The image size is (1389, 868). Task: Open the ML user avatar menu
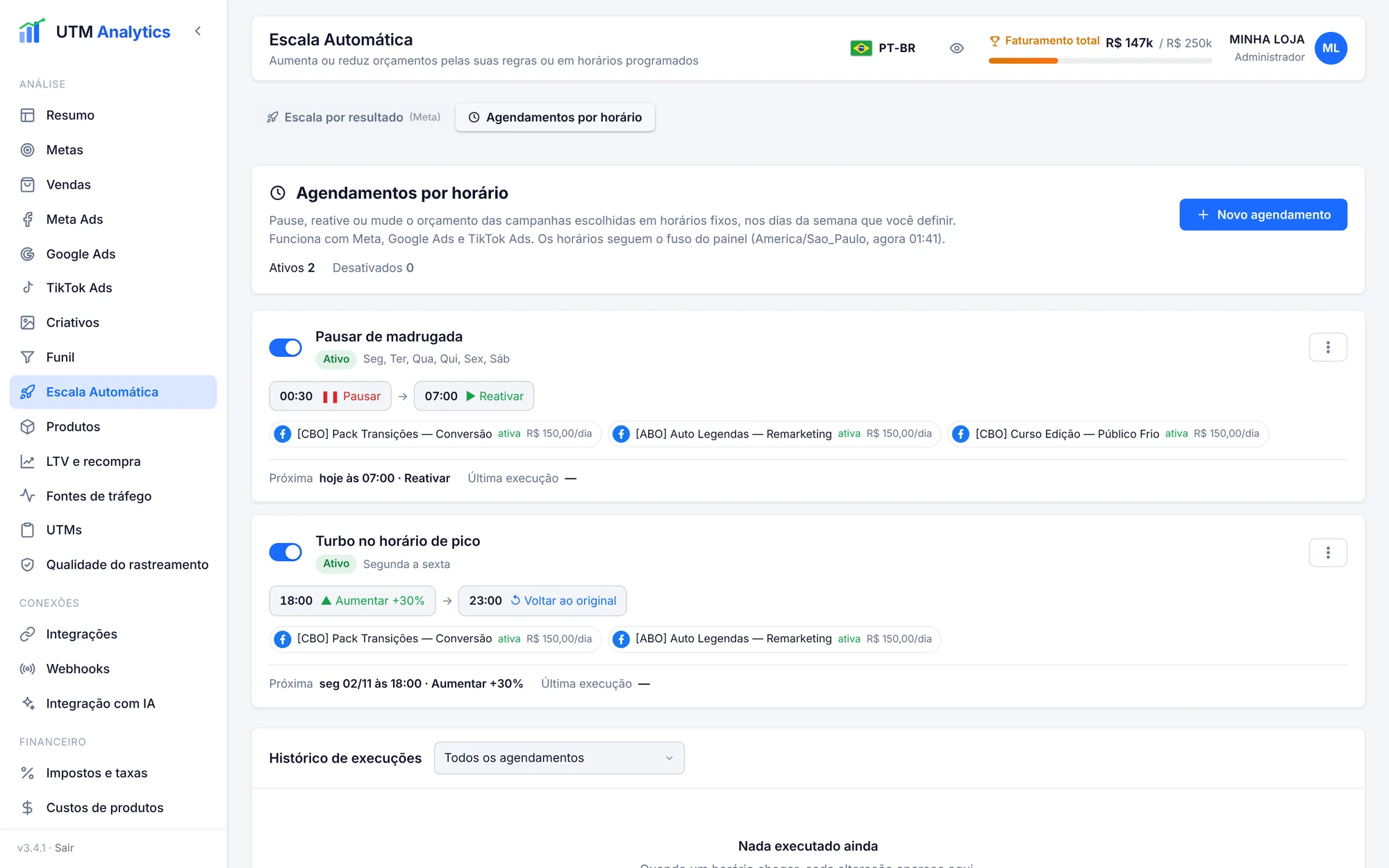[1331, 48]
